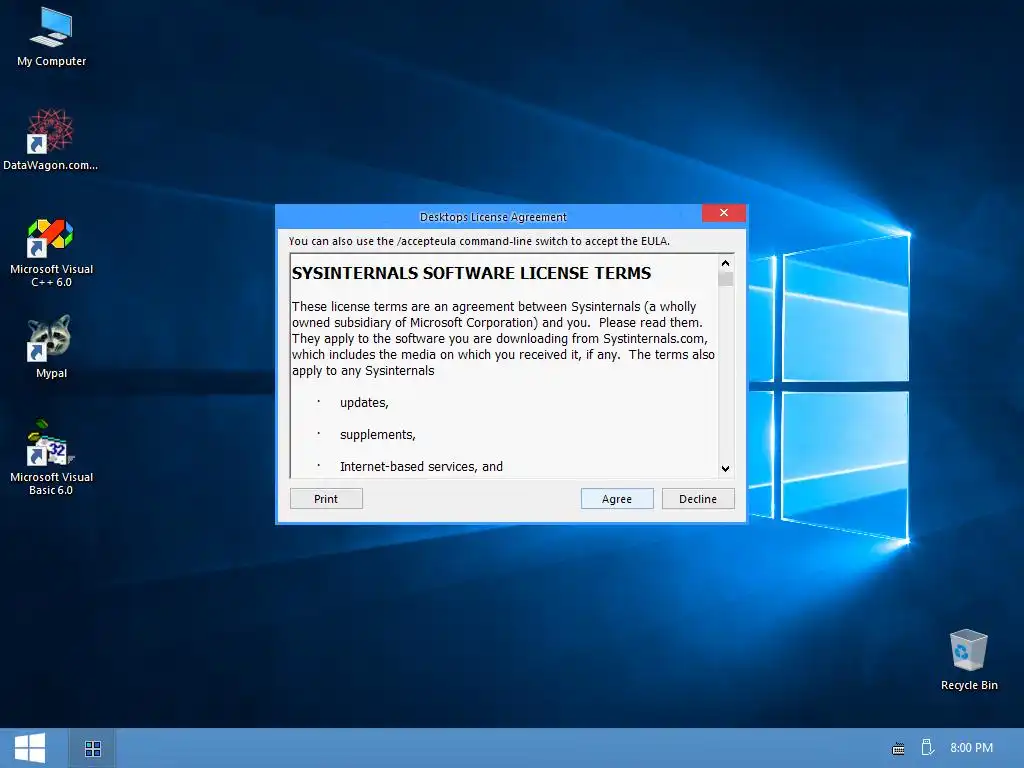Close the Desktops License Agreement dialog
Viewport: 1024px width, 768px height.
(724, 213)
